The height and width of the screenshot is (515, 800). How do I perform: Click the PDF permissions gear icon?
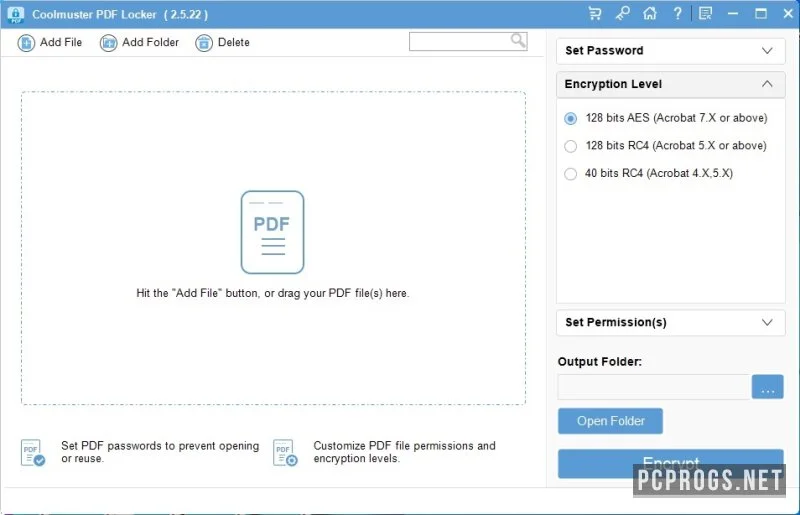point(285,453)
